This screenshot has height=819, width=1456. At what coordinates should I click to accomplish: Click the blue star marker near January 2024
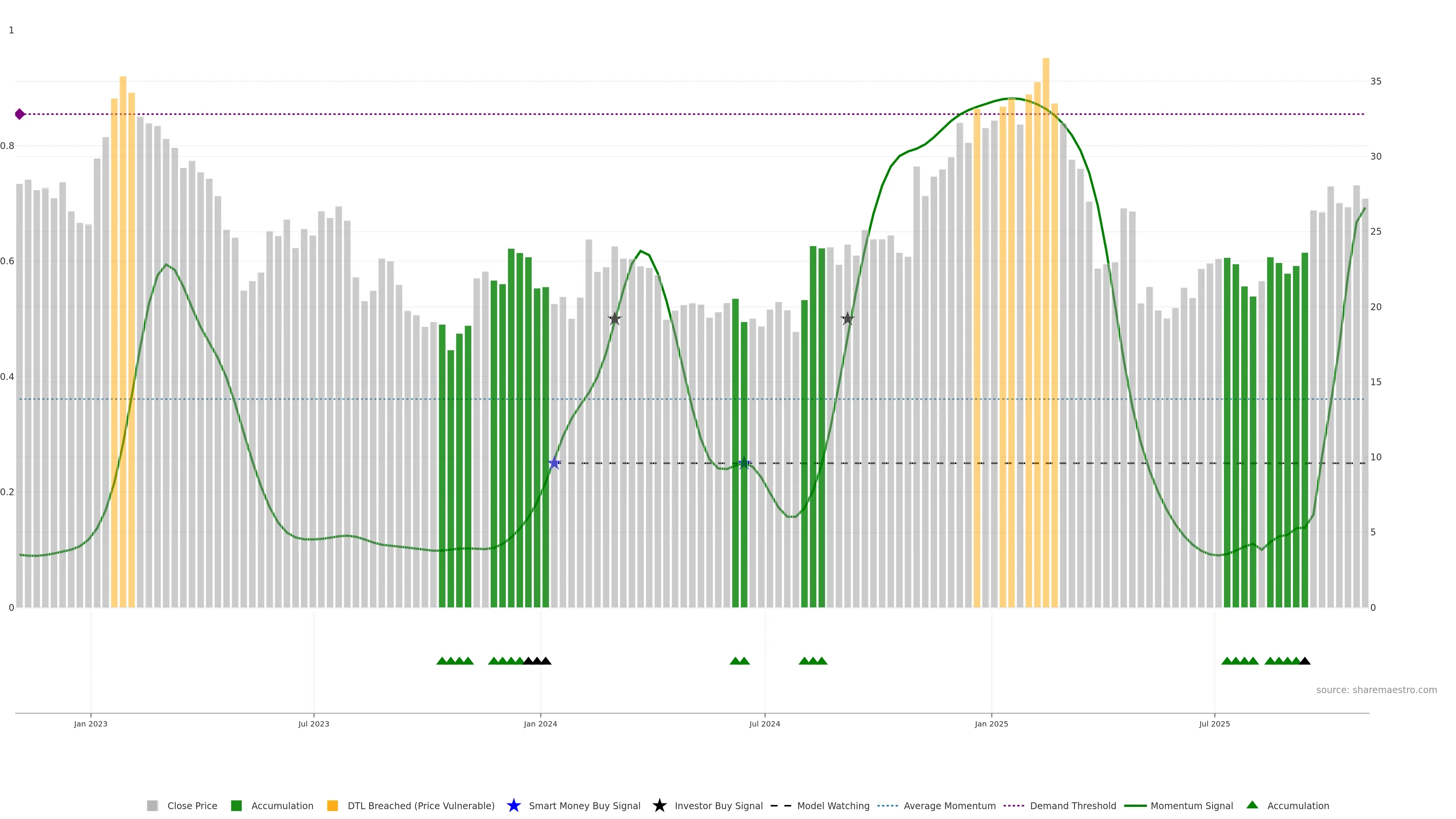[x=554, y=463]
